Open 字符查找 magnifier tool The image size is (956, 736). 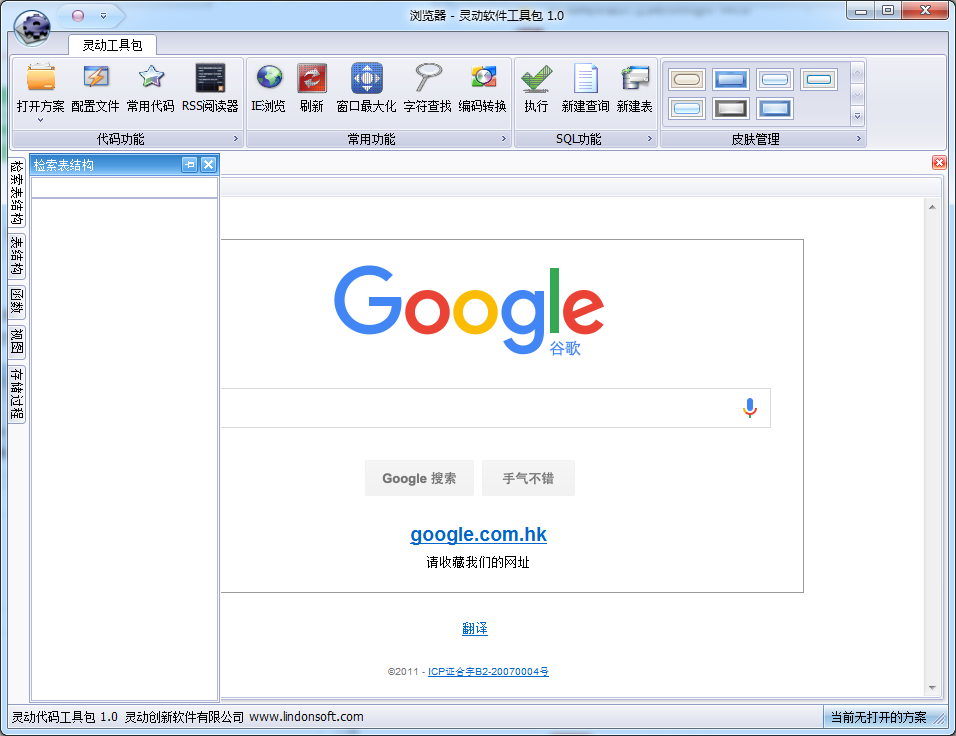point(427,78)
